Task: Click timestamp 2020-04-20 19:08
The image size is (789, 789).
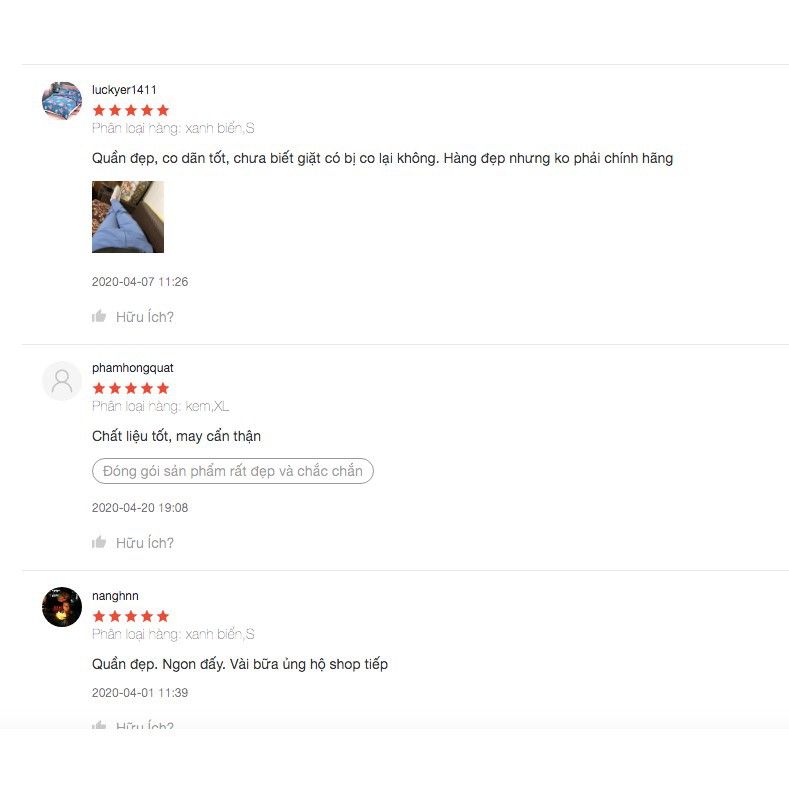Action: click(x=140, y=508)
